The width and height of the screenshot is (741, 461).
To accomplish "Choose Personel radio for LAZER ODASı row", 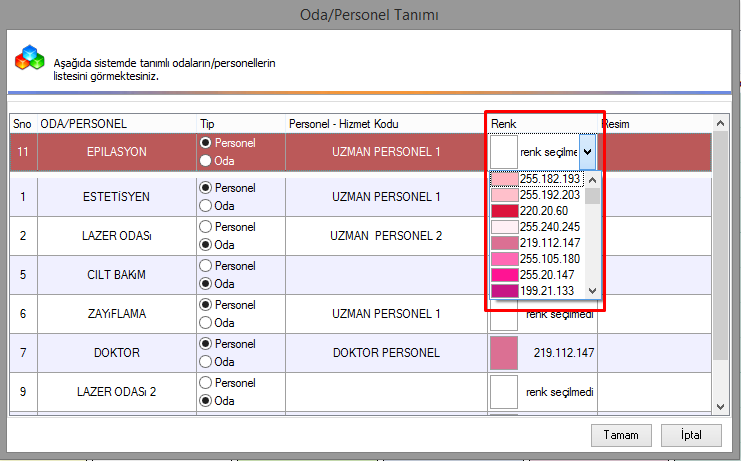I will 206,227.
